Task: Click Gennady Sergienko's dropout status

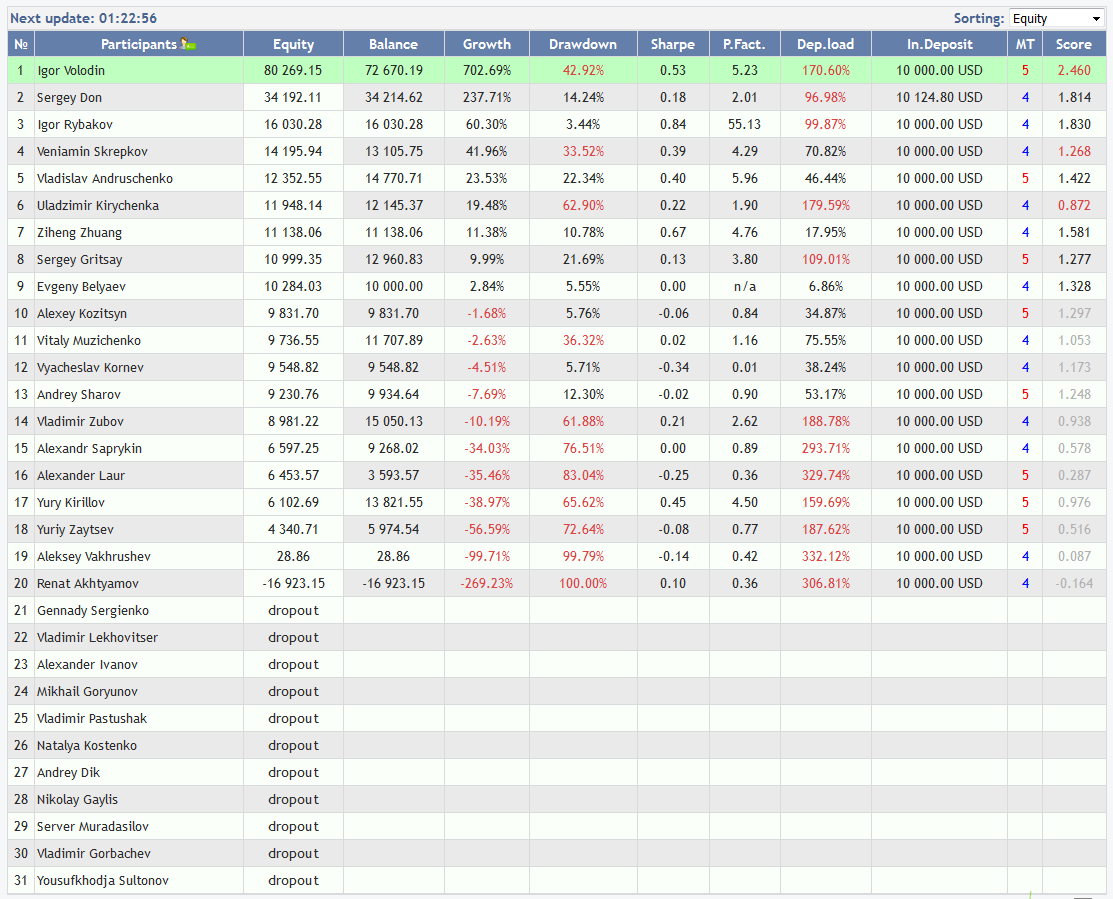Action: [293, 610]
